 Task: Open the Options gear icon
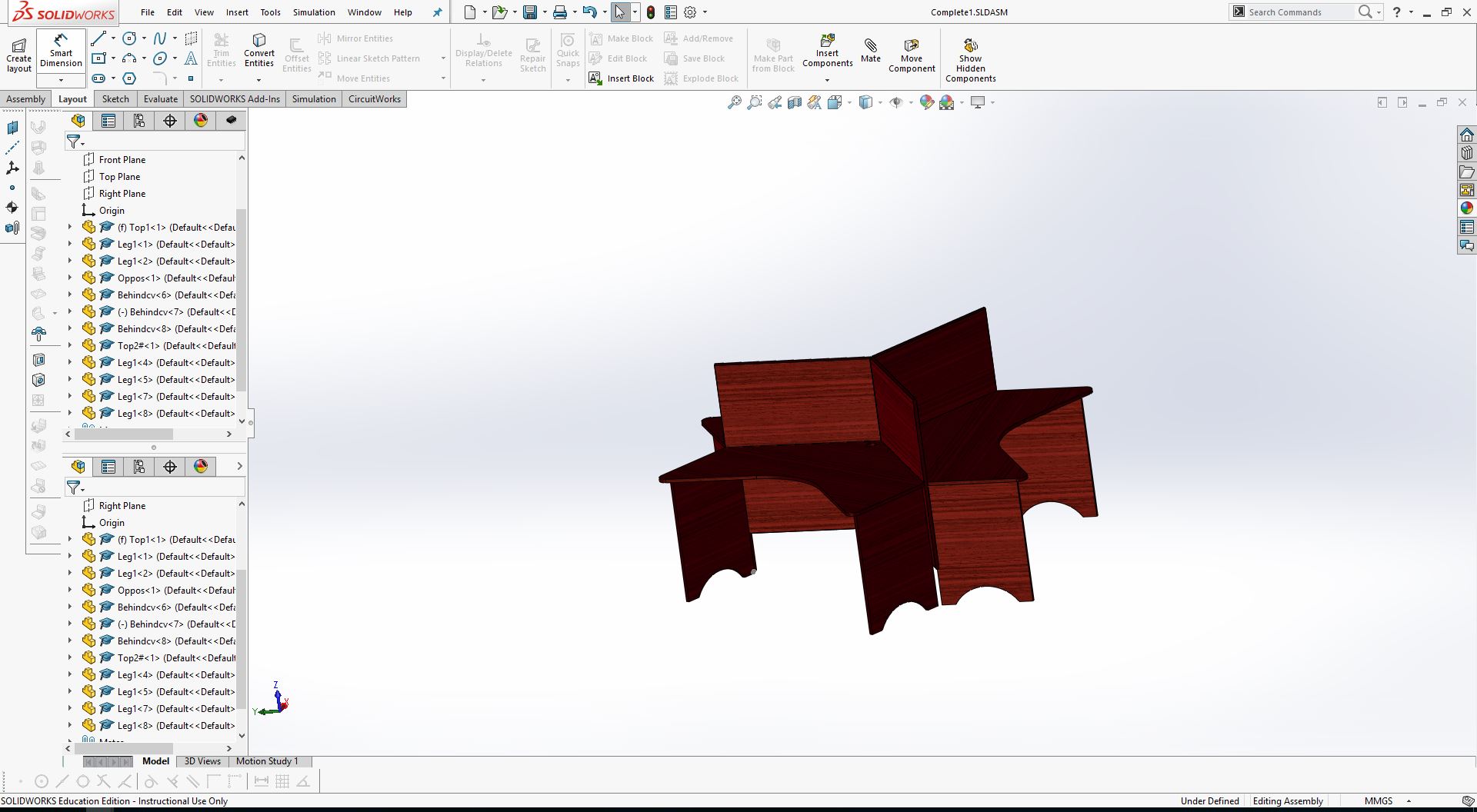690,12
